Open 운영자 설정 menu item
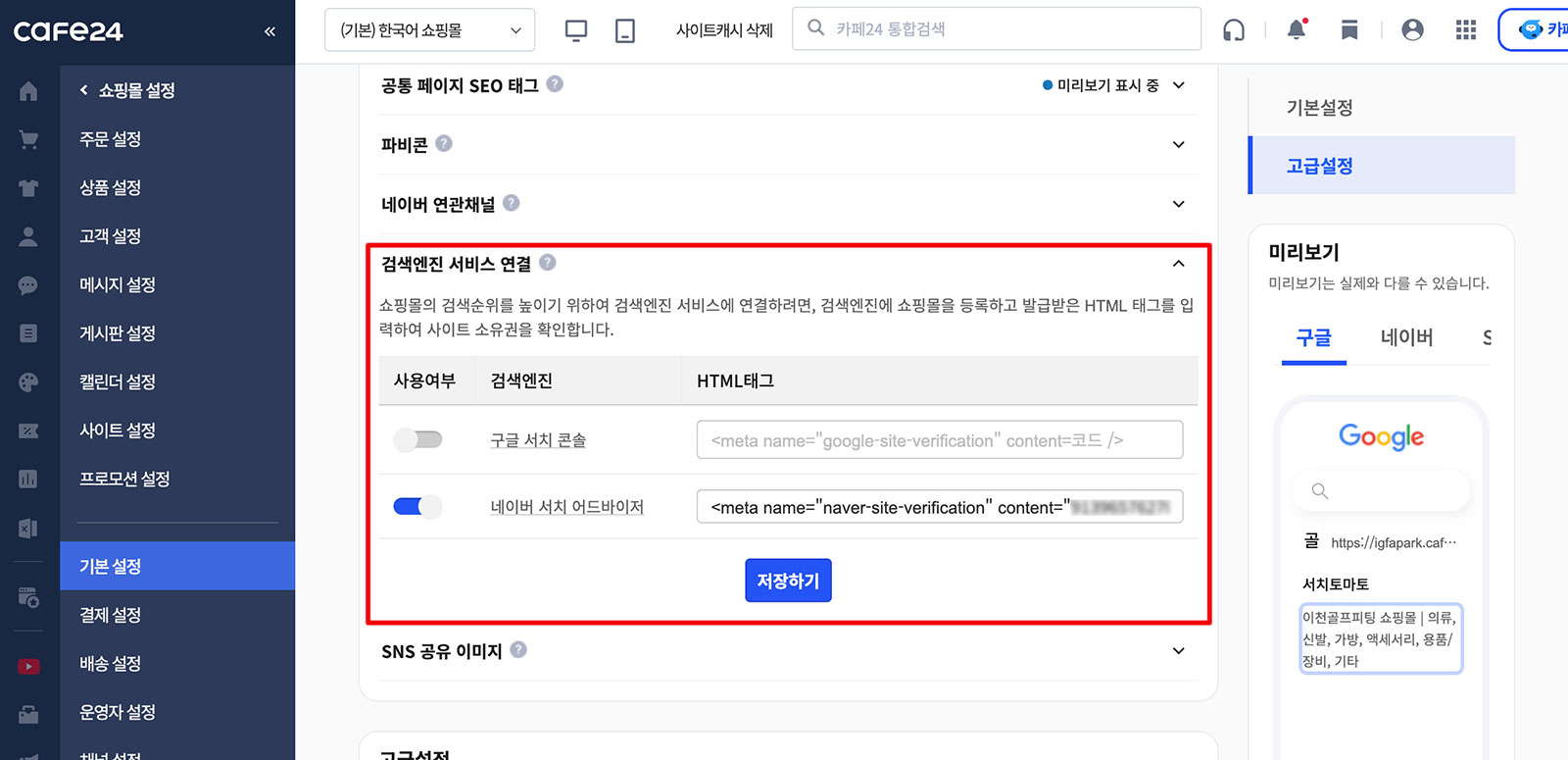The height and width of the screenshot is (760, 1568). [x=118, y=712]
